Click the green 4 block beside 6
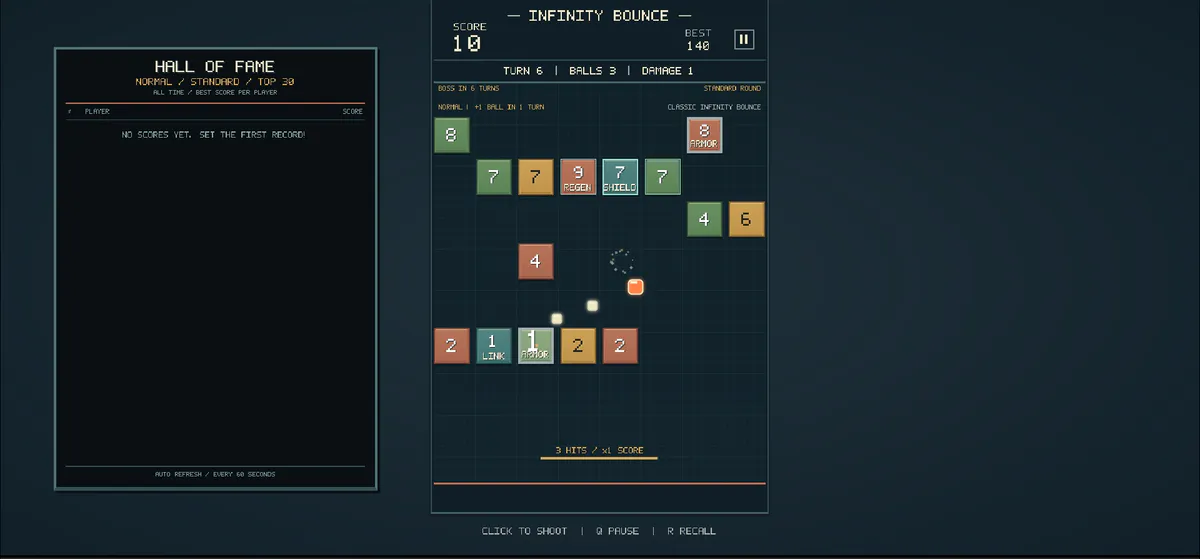This screenshot has height=559, width=1200. 704,219
